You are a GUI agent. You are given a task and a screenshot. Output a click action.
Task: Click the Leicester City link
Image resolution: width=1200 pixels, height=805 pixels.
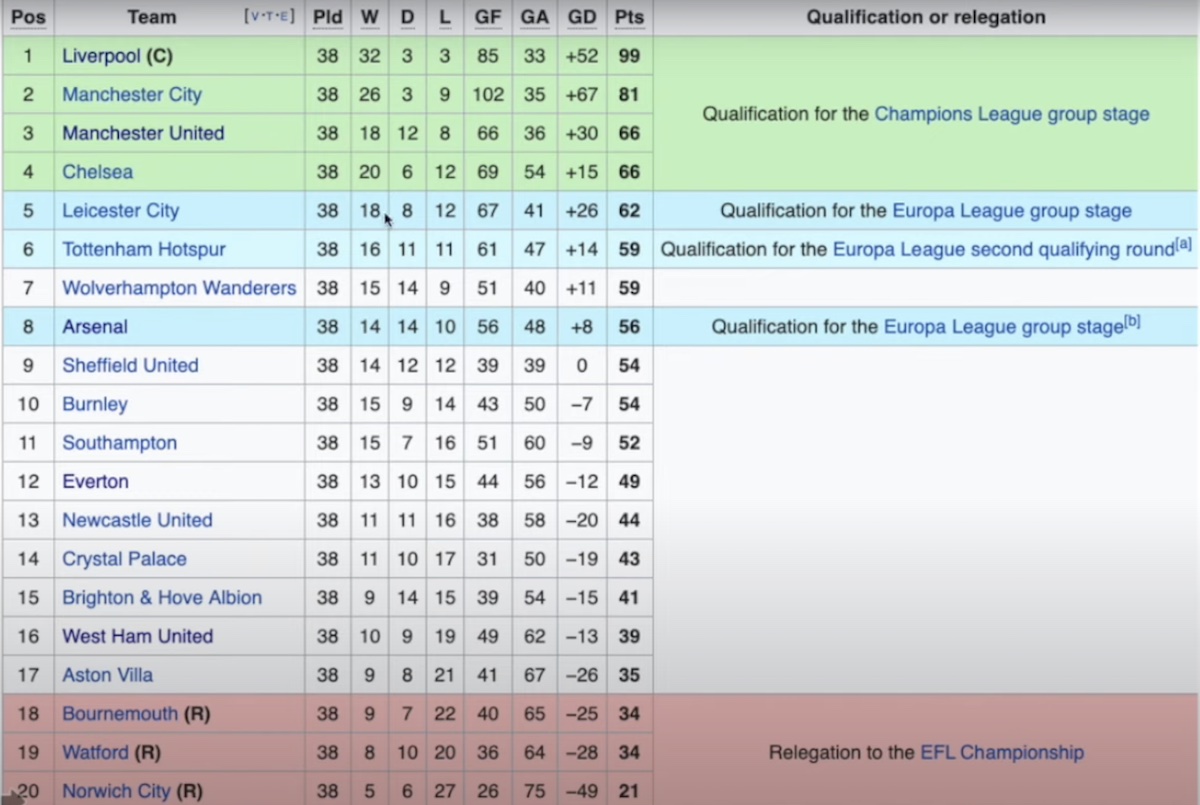coord(120,210)
